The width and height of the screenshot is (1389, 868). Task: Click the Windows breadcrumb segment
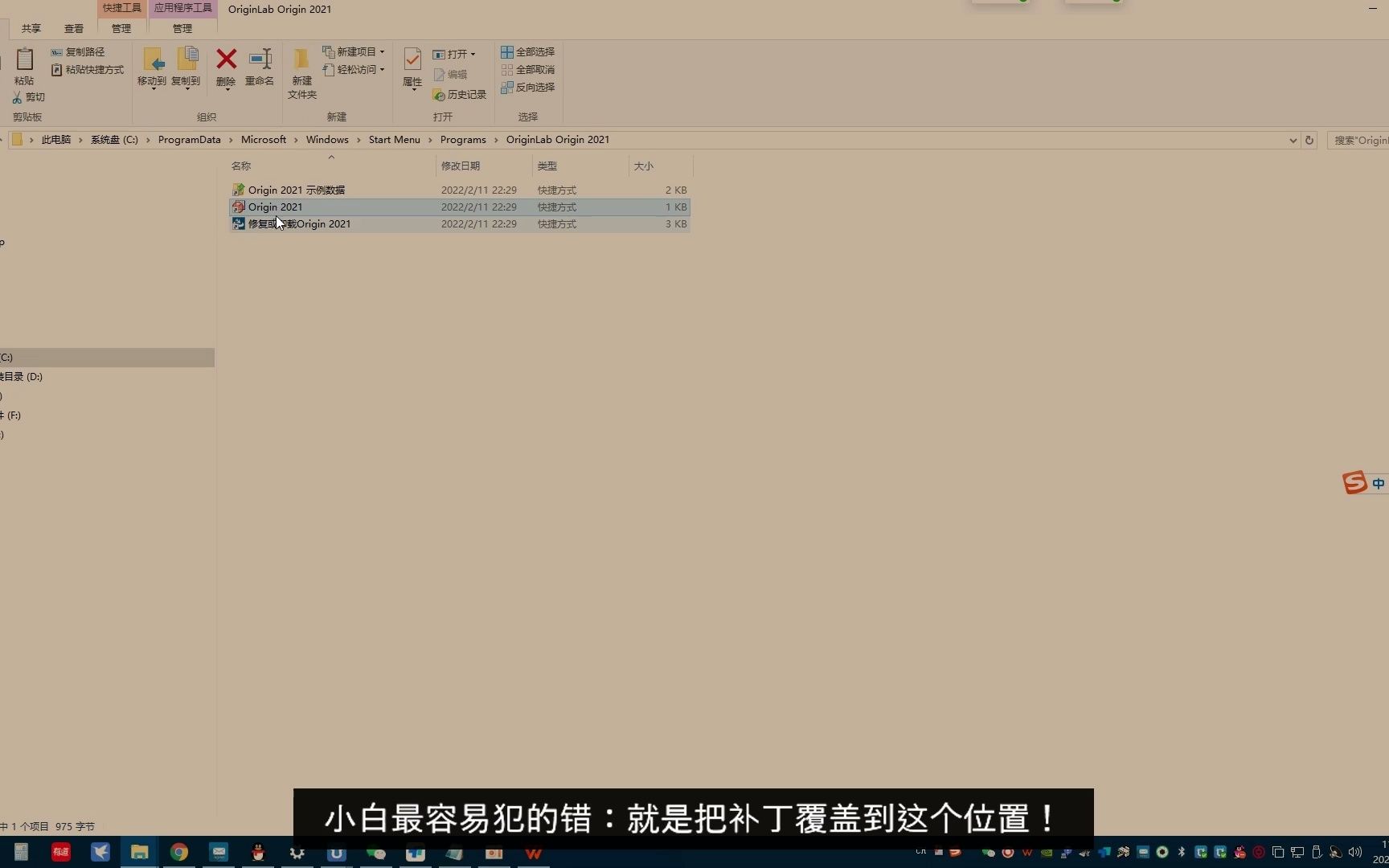click(x=327, y=140)
